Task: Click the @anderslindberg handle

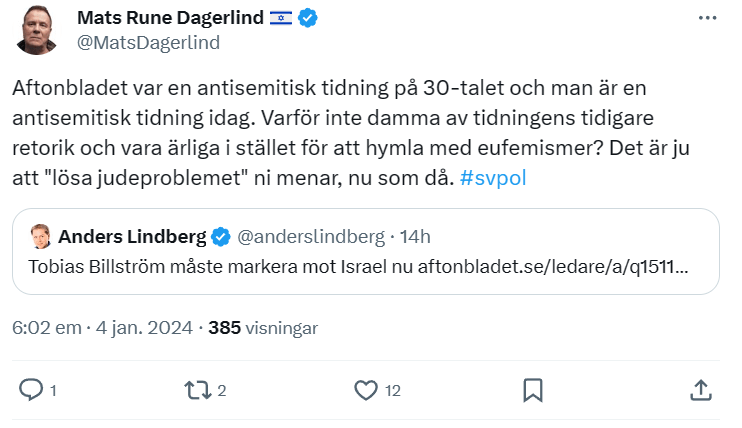Action: pyautogui.click(x=310, y=237)
